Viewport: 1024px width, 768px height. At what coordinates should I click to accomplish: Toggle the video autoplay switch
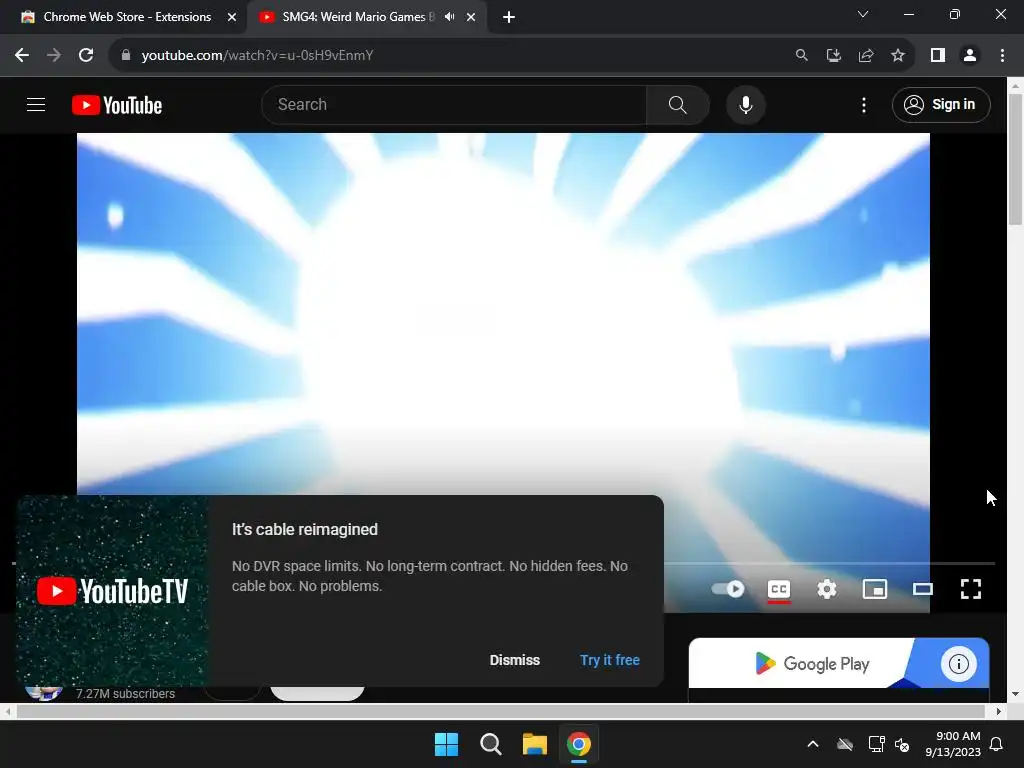728,589
